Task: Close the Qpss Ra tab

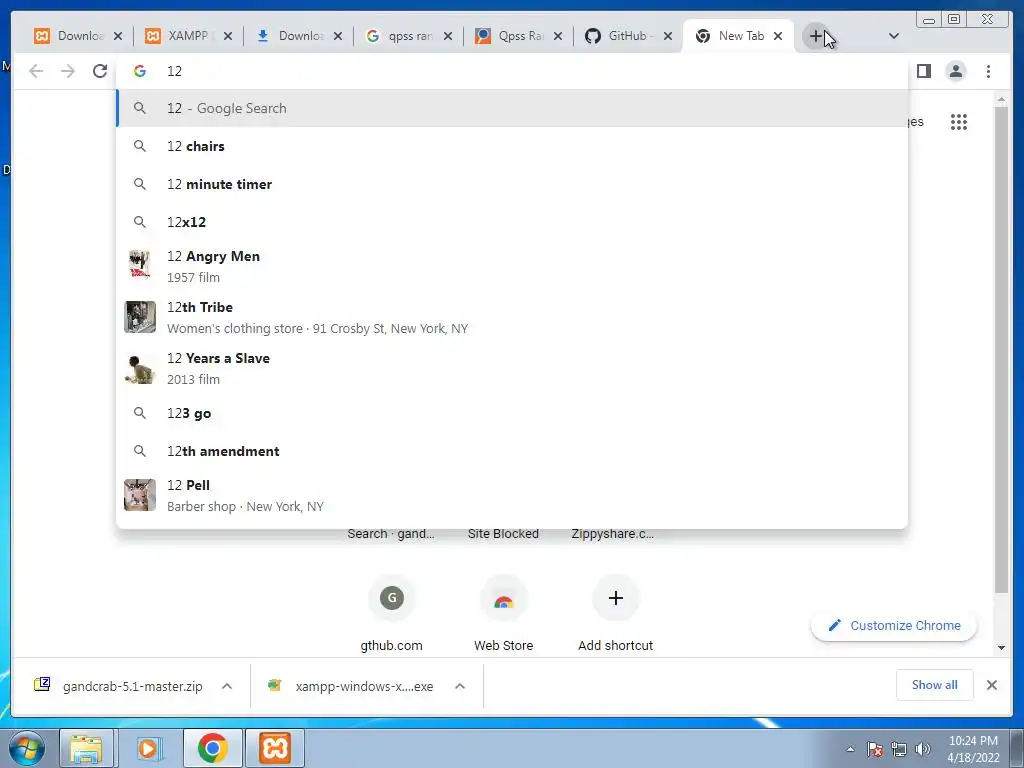Action: coord(558,37)
